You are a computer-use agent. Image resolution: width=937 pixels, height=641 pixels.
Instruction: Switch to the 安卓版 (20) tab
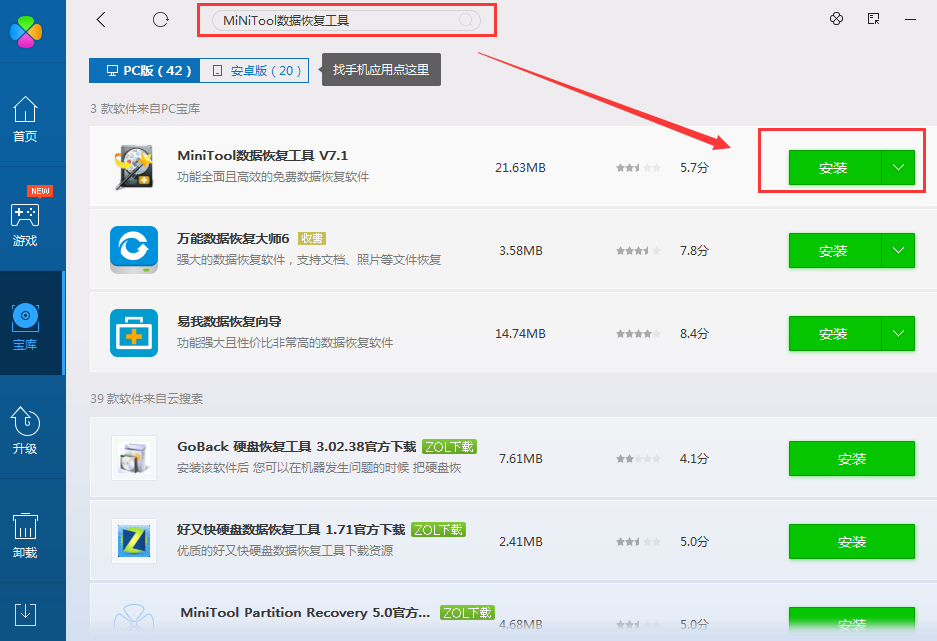coord(255,70)
